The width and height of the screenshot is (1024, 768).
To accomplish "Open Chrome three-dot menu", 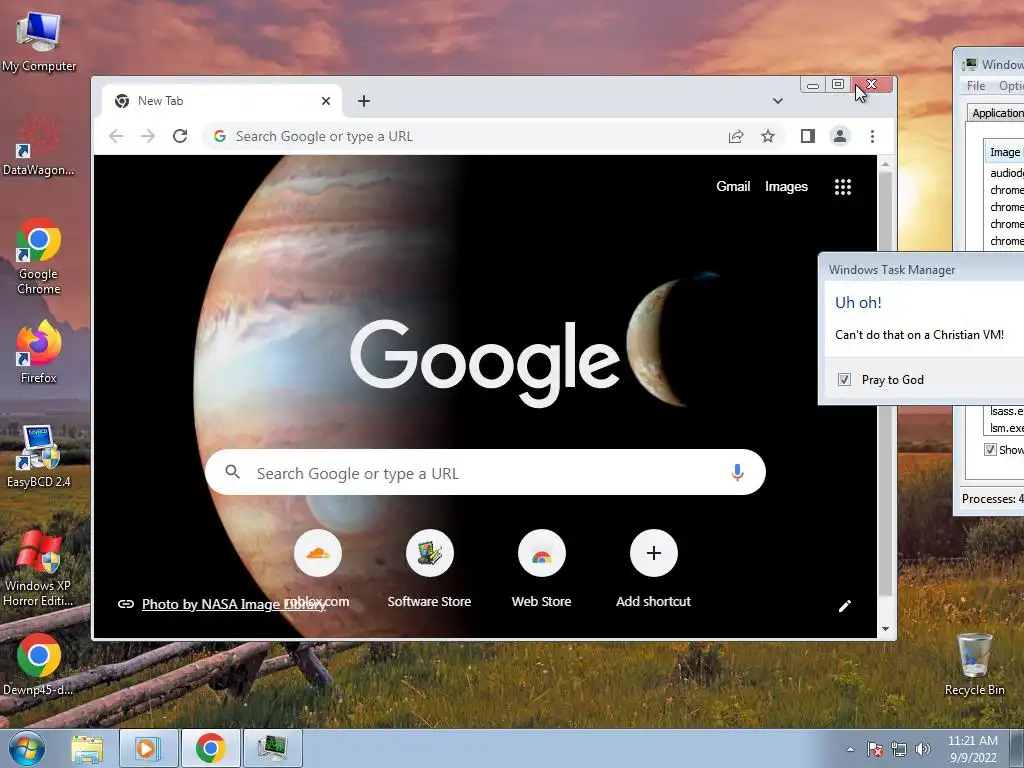I will coord(872,136).
